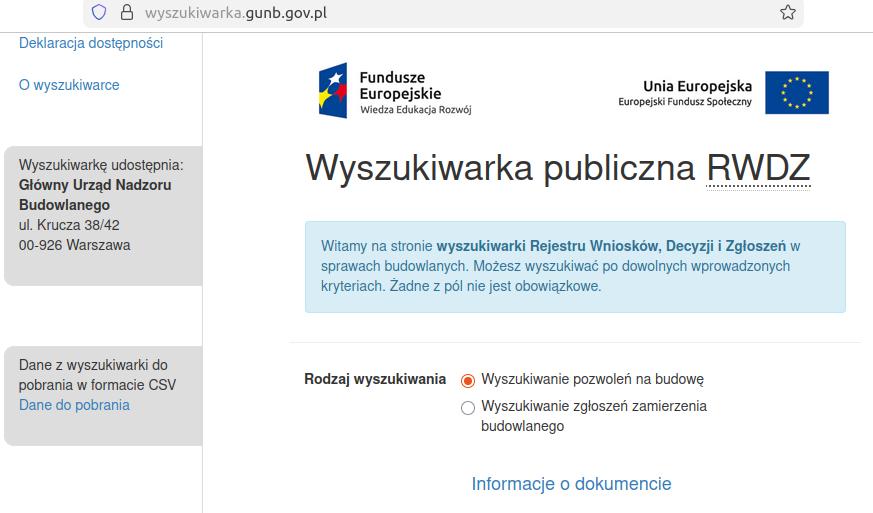The height and width of the screenshot is (513, 873).
Task: Click the Główny Urząd Nadzoru Budowlanego text
Action: click(x=95, y=195)
